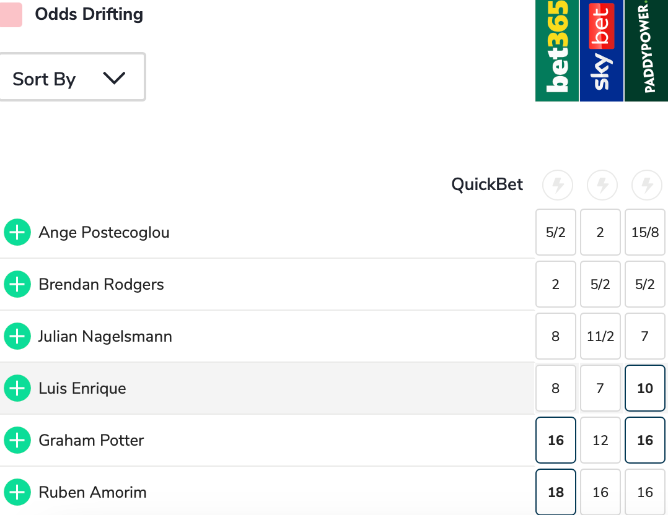Add Julian Nagelsmann using the plus icon

click(17, 337)
